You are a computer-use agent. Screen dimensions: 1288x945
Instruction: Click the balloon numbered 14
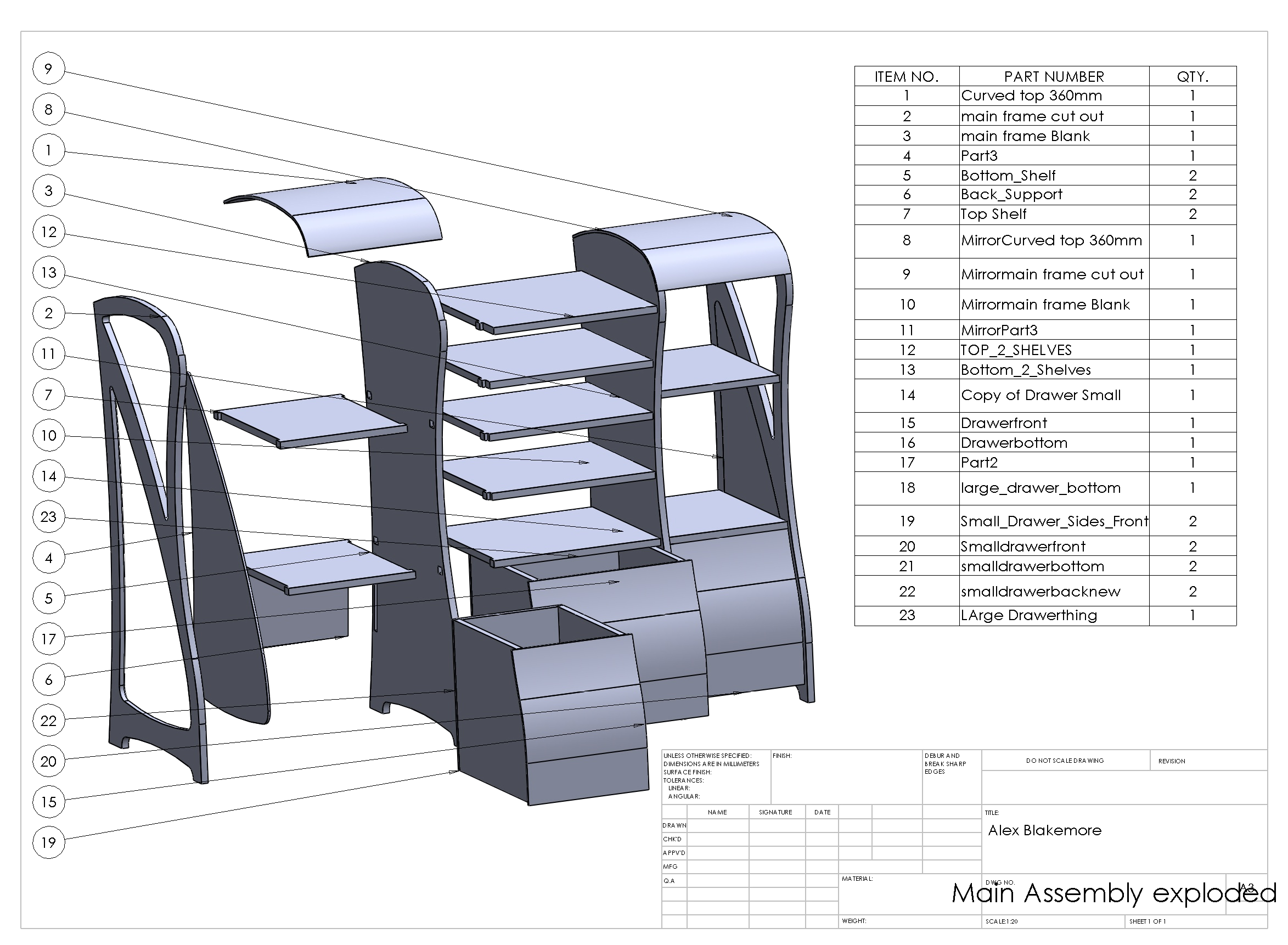(49, 476)
